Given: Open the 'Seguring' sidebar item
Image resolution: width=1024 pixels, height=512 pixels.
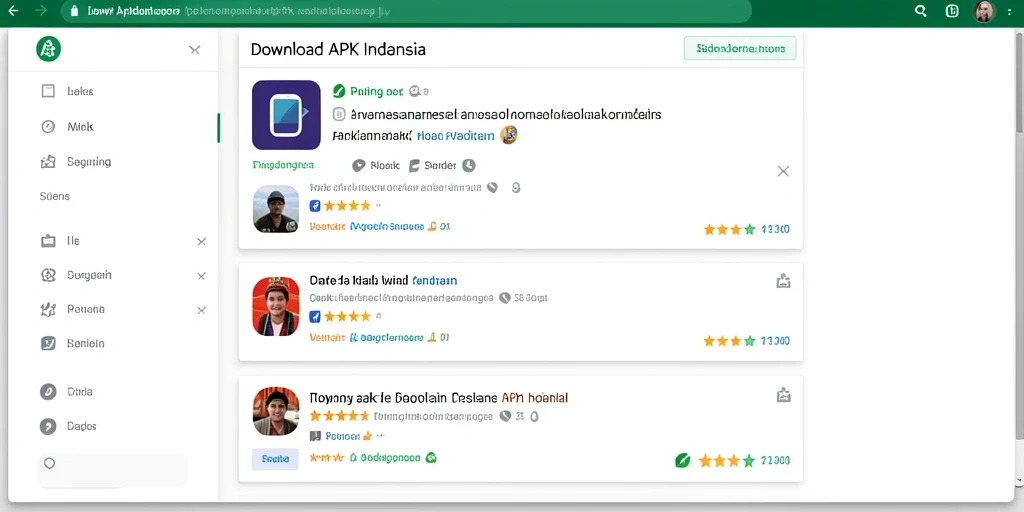Looking at the screenshot, I should tap(76, 162).
